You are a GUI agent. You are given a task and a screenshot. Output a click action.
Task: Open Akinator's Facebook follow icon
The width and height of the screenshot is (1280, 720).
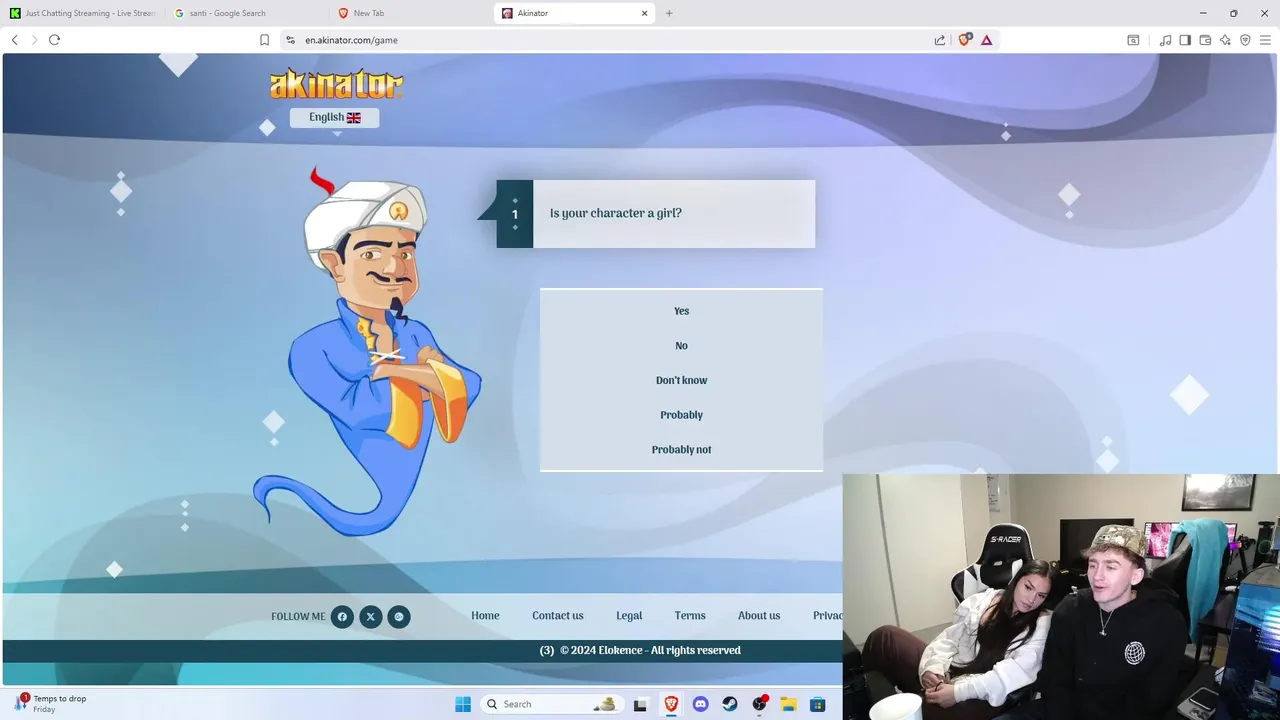coord(342,617)
